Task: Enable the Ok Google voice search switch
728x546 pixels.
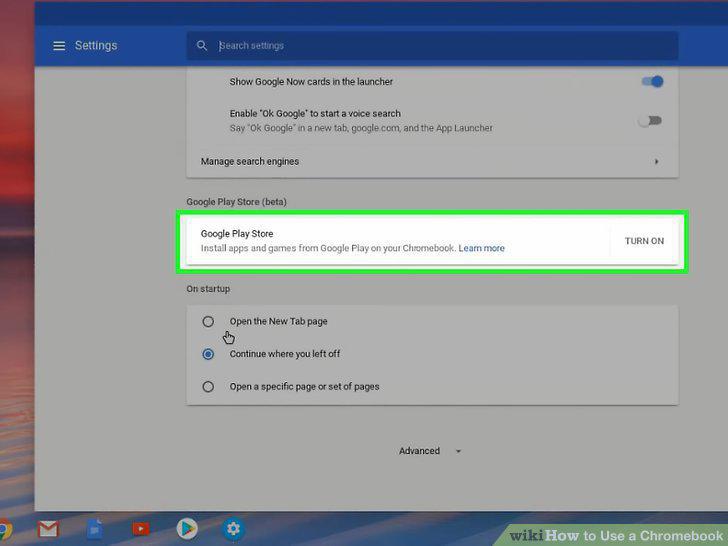Action: tap(650, 121)
